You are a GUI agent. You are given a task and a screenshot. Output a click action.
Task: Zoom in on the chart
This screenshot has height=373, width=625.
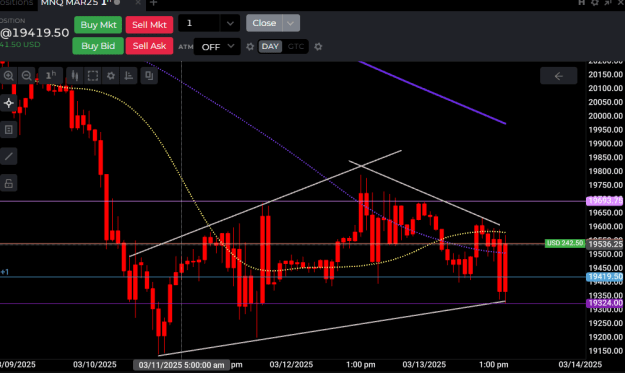coord(9,76)
